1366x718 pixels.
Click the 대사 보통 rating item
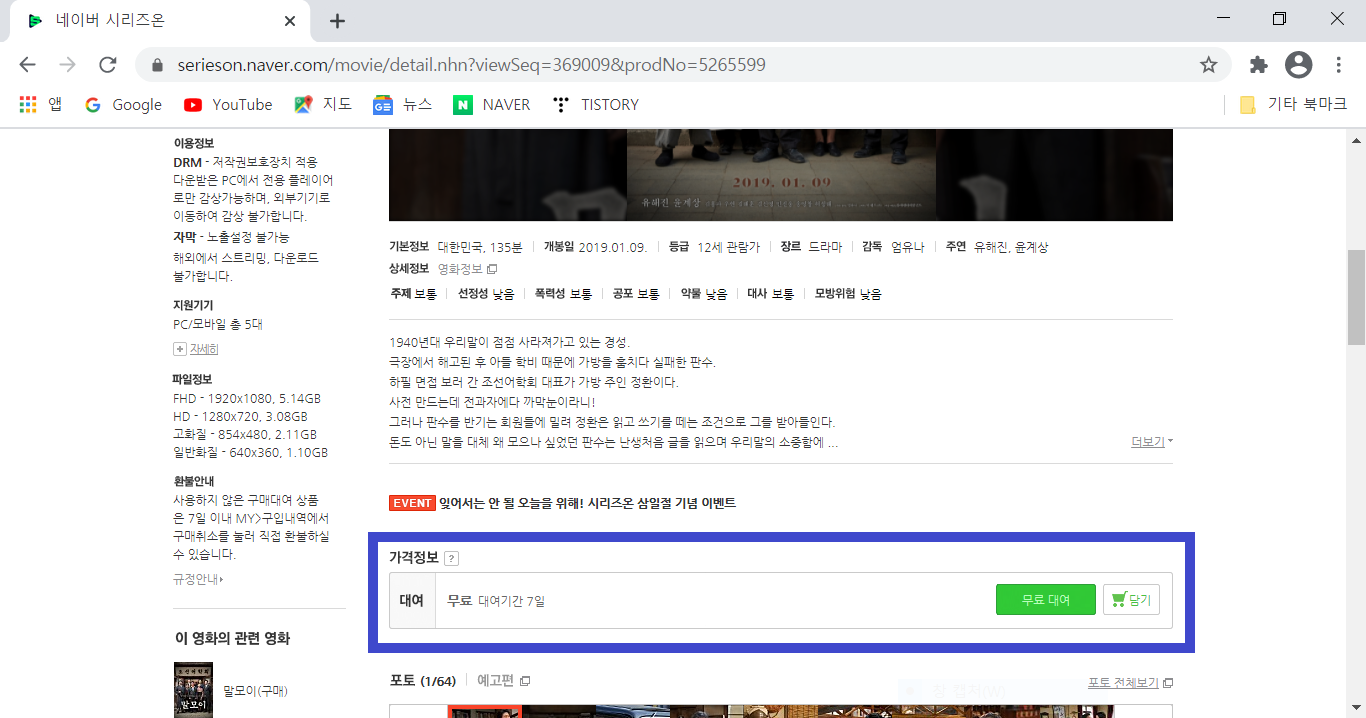771,294
